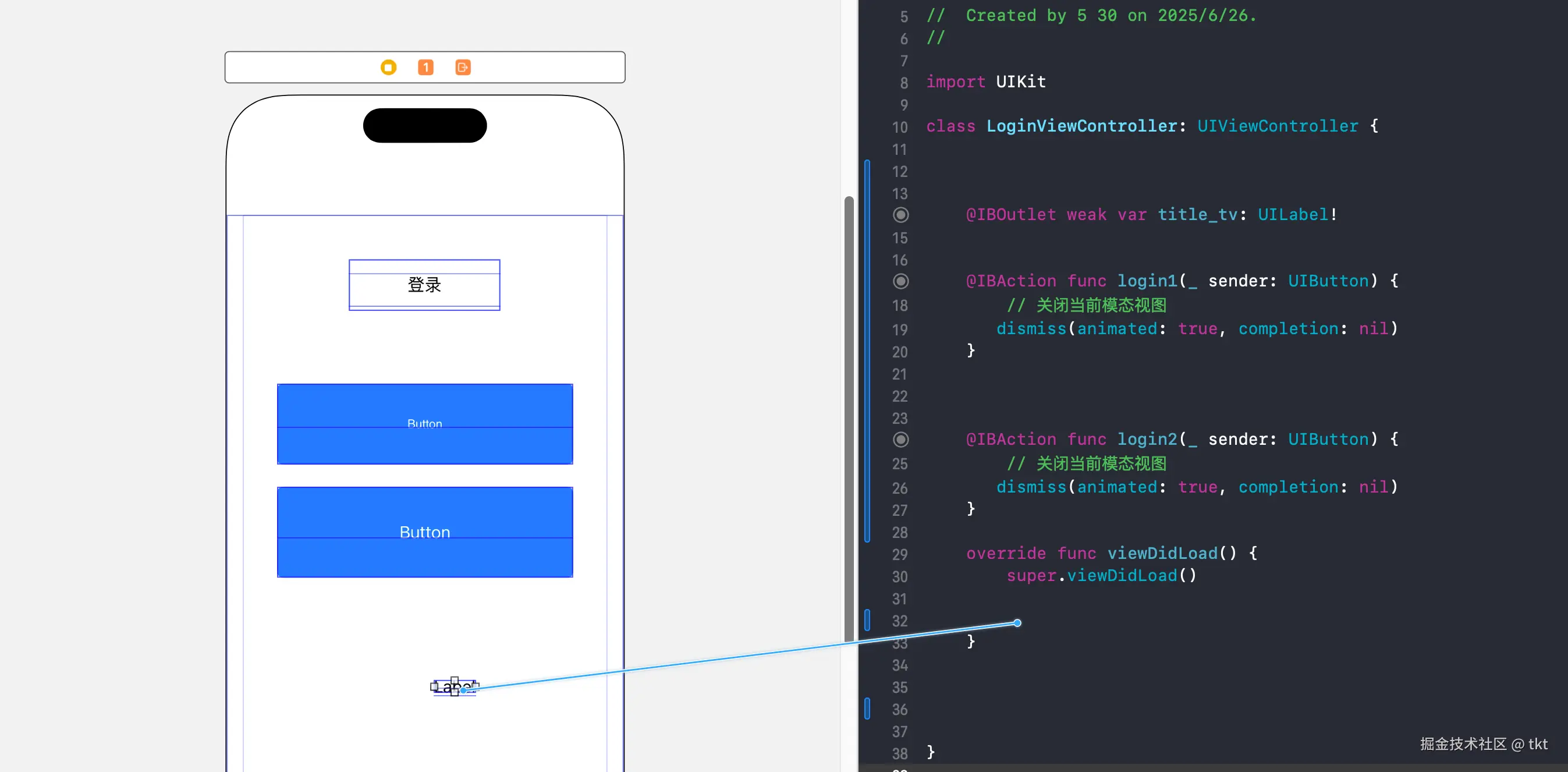Click the UIKit import text
Viewport: 1568px width, 772px height.
point(1020,82)
